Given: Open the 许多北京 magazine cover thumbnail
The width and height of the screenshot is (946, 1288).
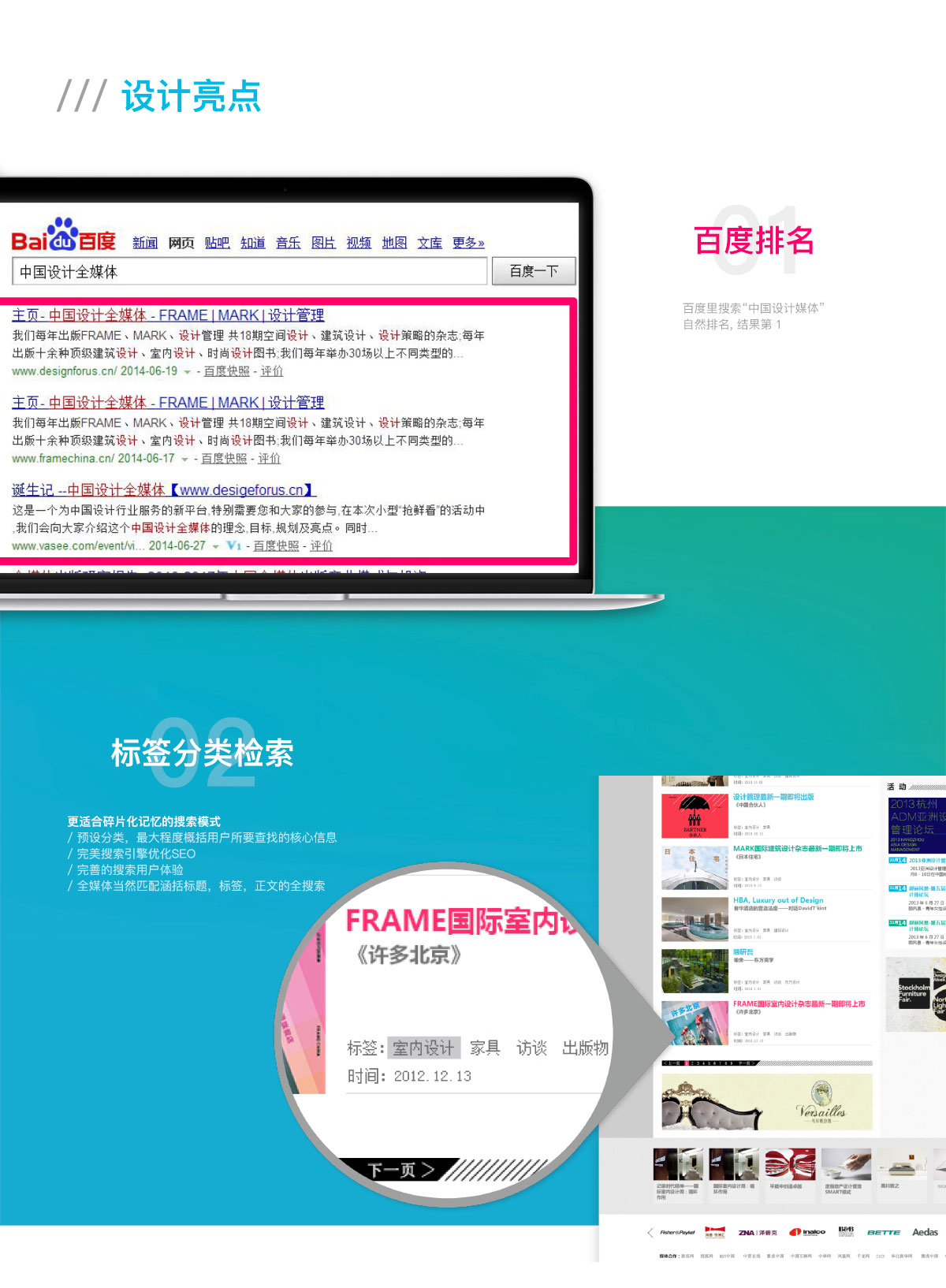Looking at the screenshot, I should (x=695, y=1023).
